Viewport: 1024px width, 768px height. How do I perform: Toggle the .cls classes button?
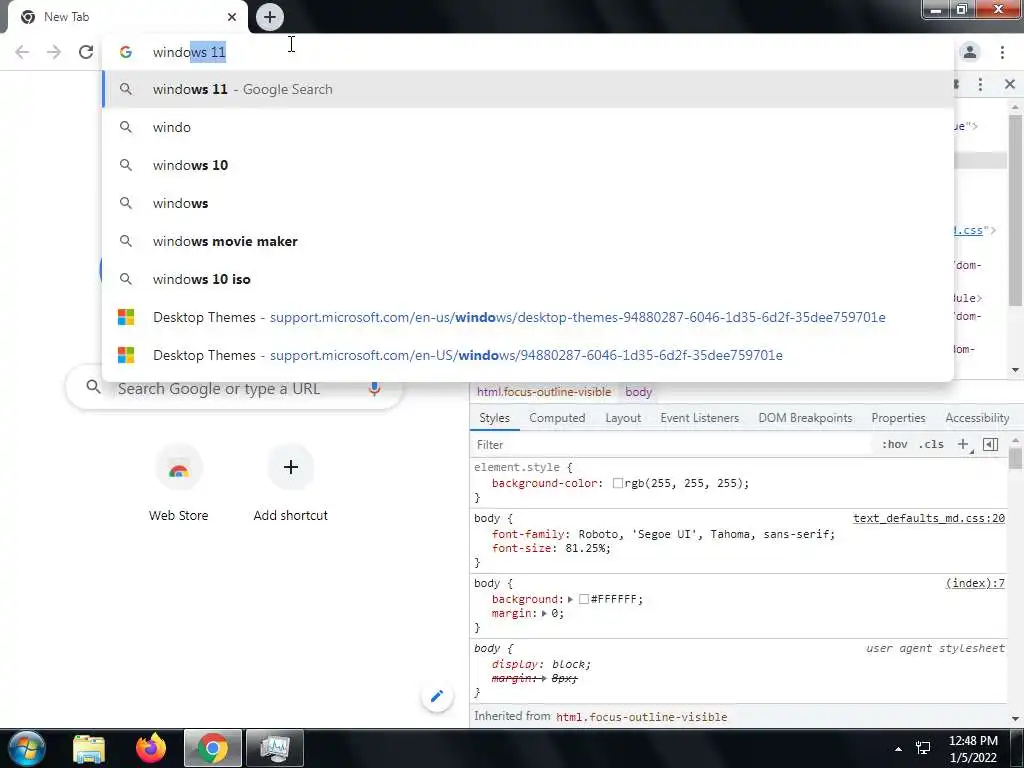click(x=931, y=445)
